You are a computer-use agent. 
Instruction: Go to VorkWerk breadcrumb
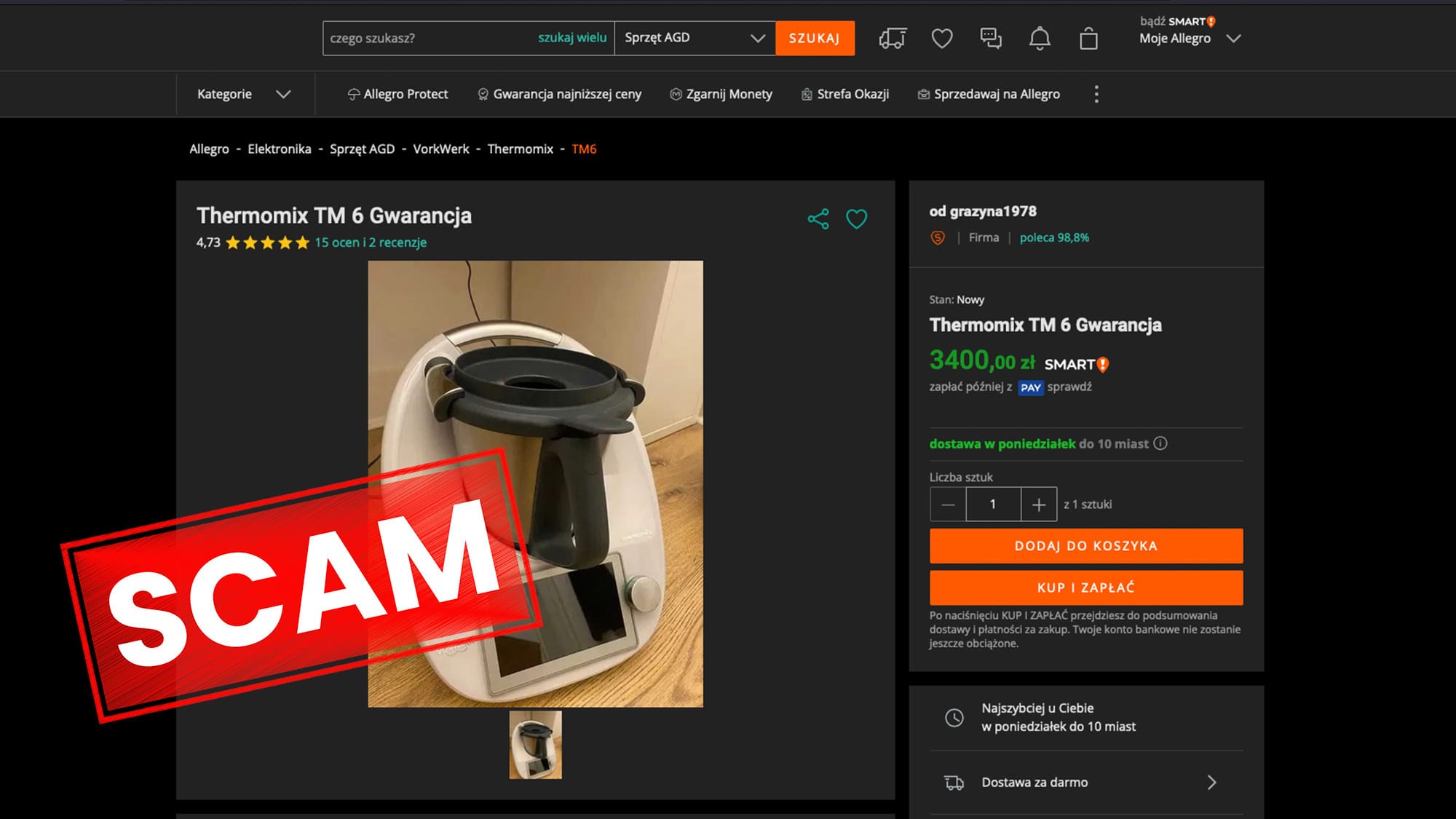pos(441,149)
